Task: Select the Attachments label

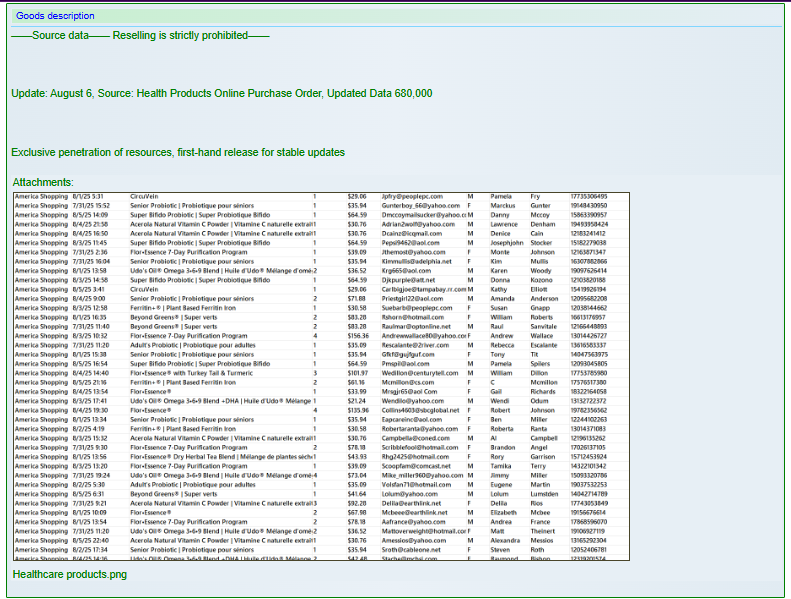Action: pyautogui.click(x=43, y=182)
